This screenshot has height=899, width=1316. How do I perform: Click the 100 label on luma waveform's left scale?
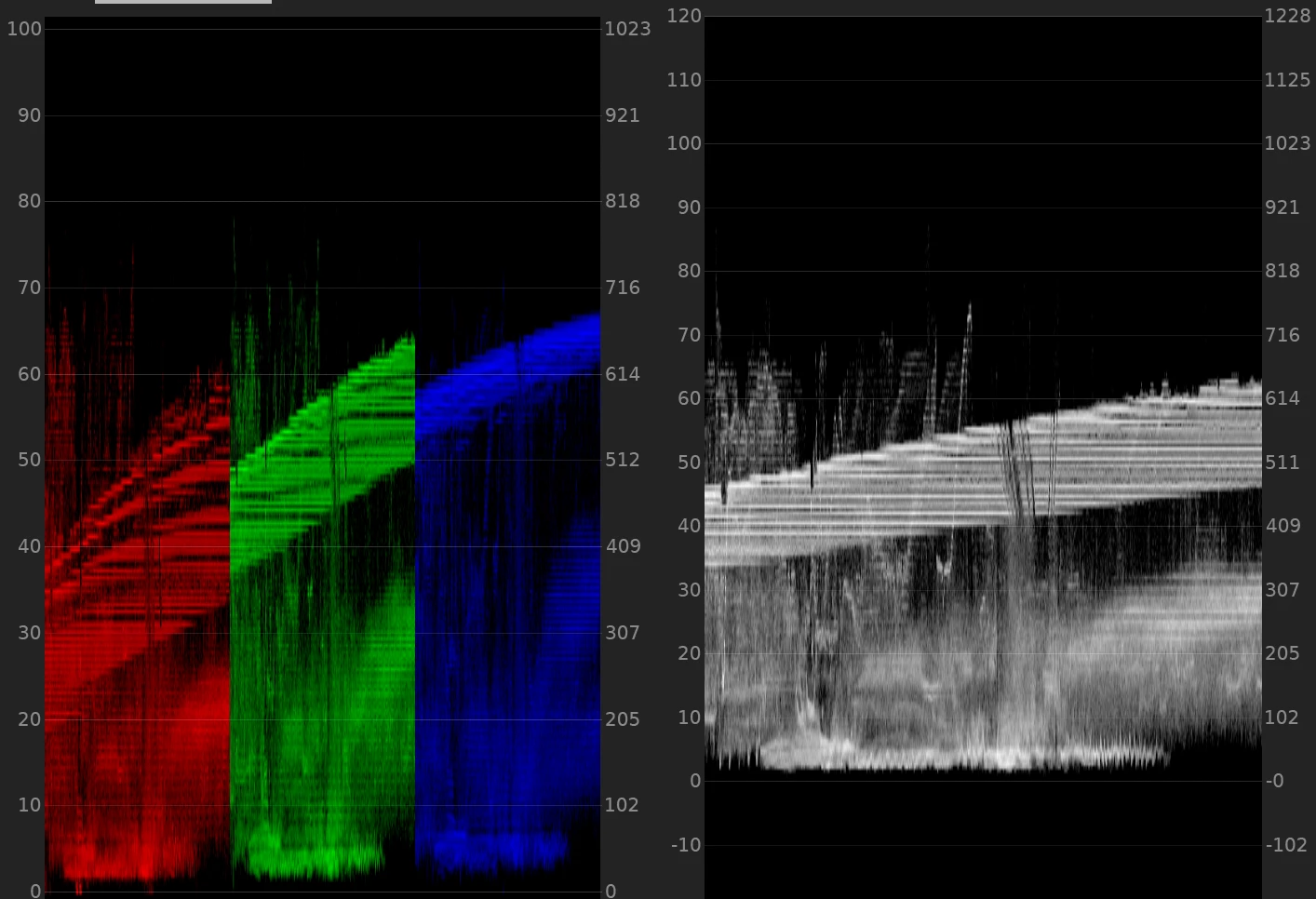pos(684,143)
